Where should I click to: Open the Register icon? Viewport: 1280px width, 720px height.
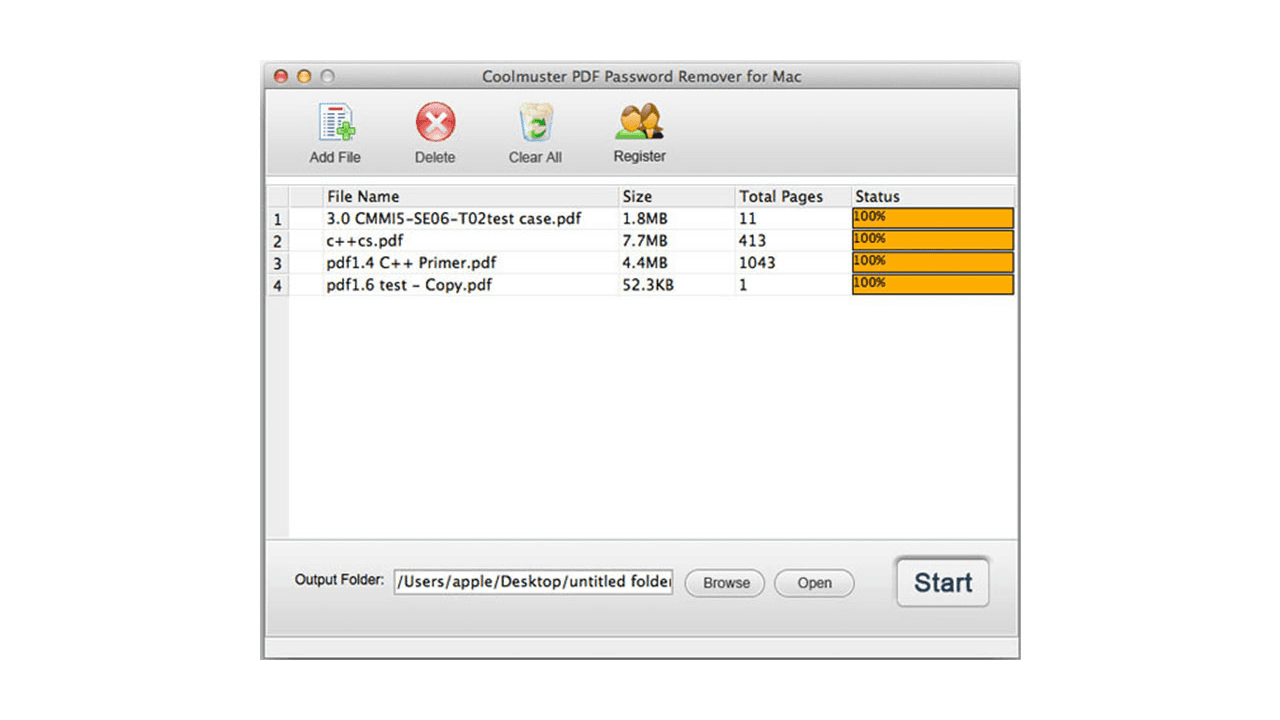639,122
